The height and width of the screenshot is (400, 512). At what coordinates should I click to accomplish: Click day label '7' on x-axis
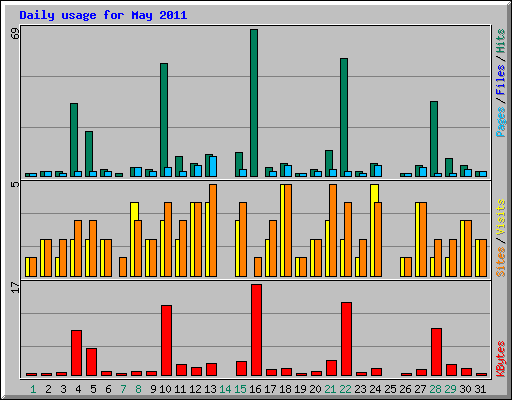pyautogui.click(x=123, y=389)
